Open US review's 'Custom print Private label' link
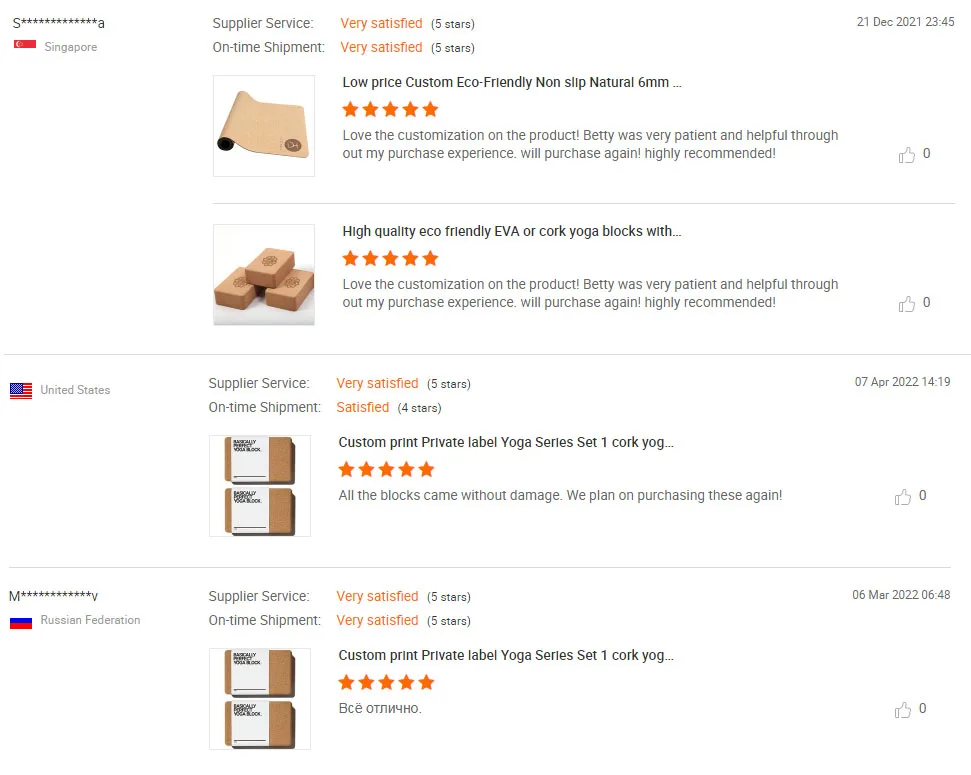The height and width of the screenshot is (775, 971). click(506, 443)
